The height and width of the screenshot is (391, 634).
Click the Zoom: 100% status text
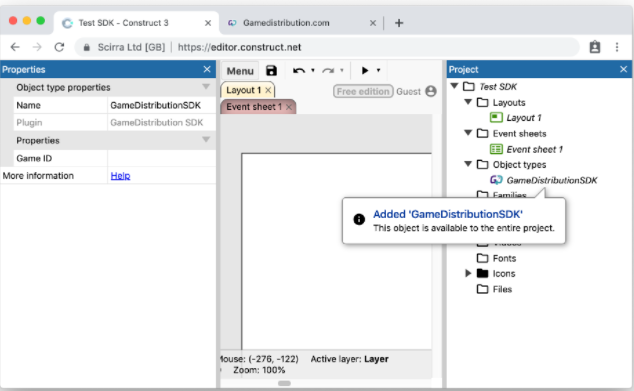259,370
